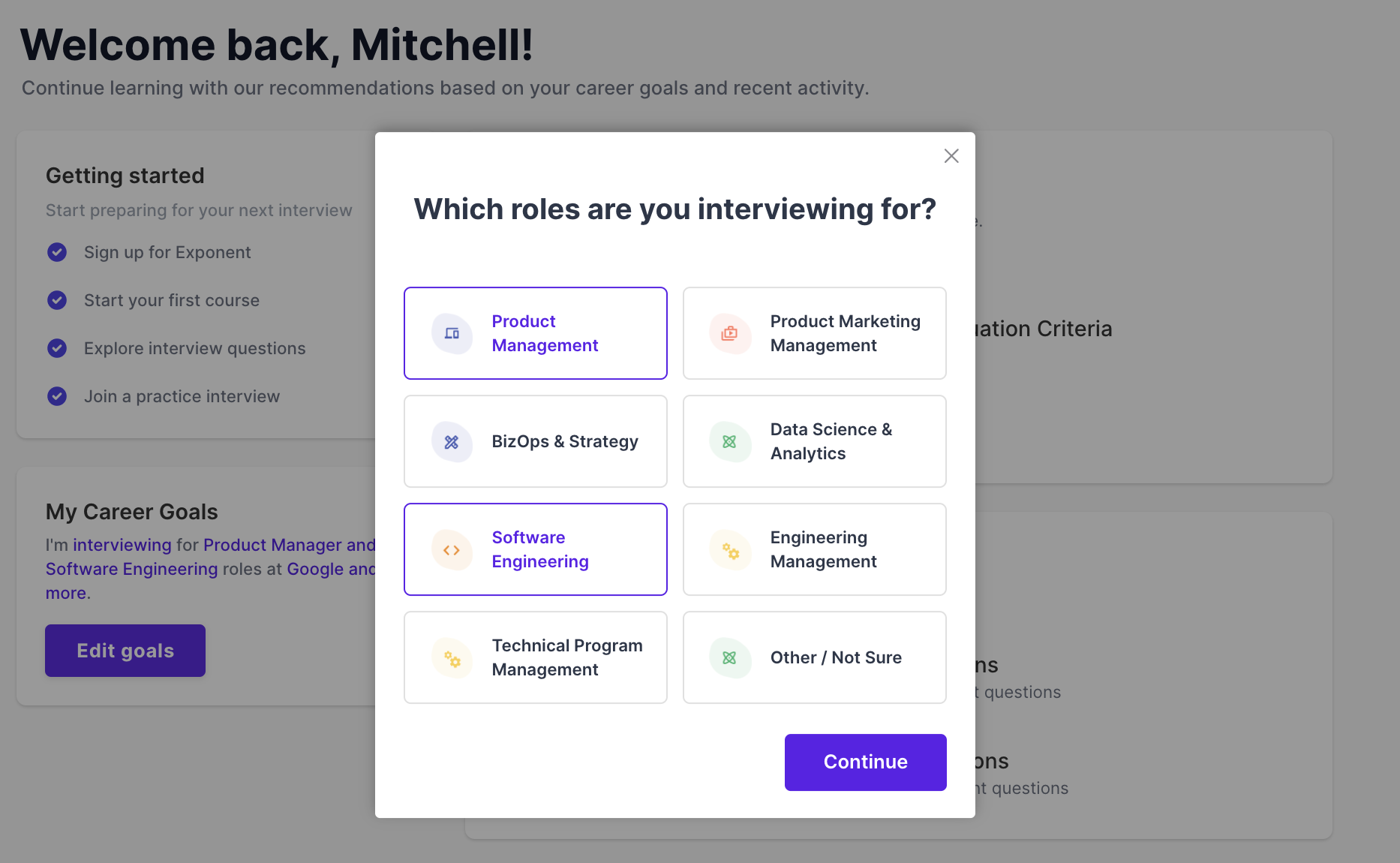The width and height of the screenshot is (1400, 863).
Task: Click the Continue button
Action: tap(866, 762)
